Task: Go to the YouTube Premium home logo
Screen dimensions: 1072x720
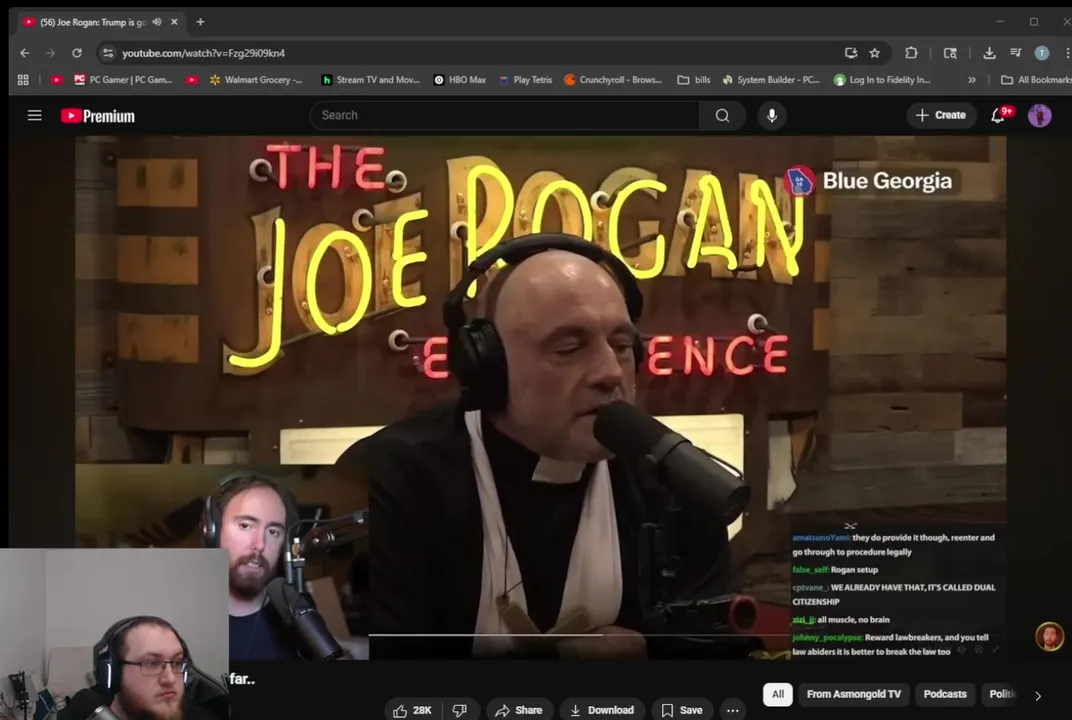Action: (x=98, y=116)
